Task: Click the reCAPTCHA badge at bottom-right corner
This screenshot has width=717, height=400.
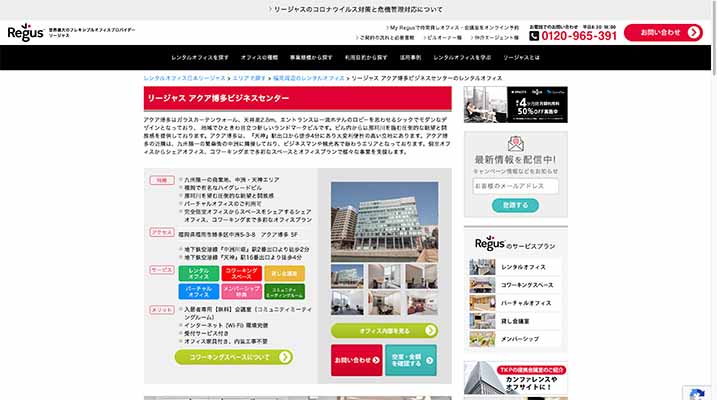Action: pos(699,393)
